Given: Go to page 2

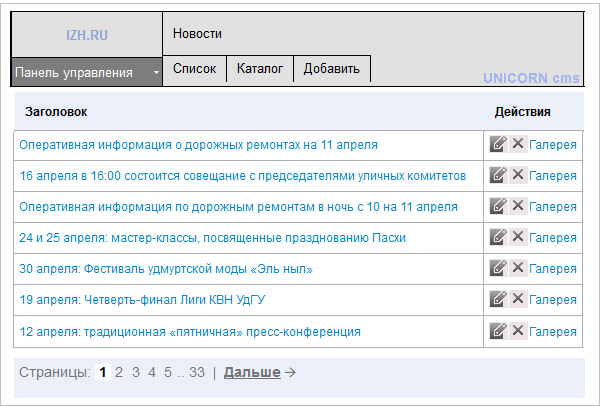Looking at the screenshot, I should point(119,372).
